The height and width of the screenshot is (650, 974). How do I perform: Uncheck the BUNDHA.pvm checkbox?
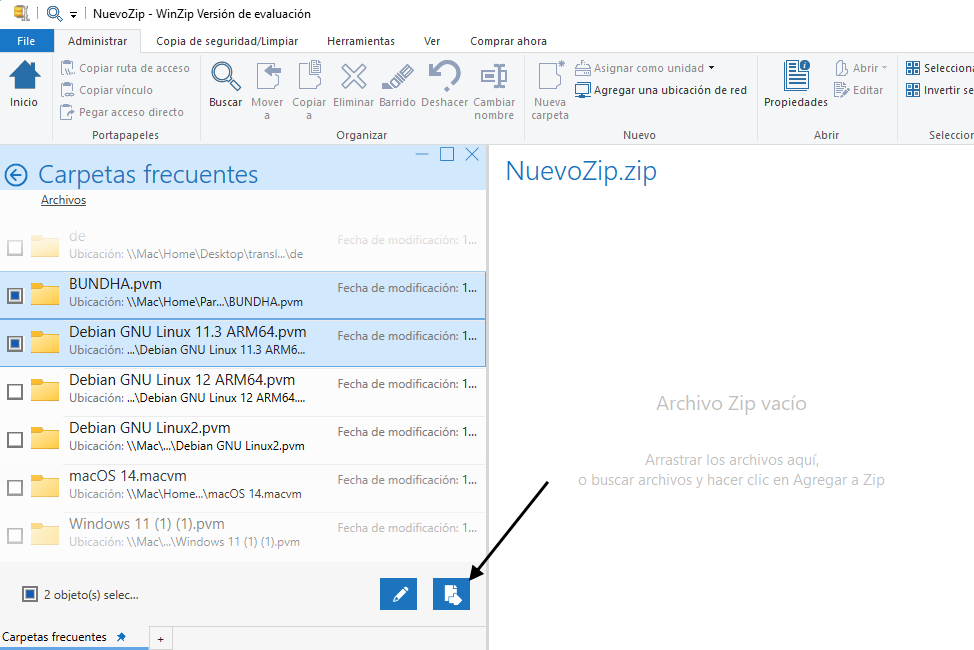[x=15, y=295]
